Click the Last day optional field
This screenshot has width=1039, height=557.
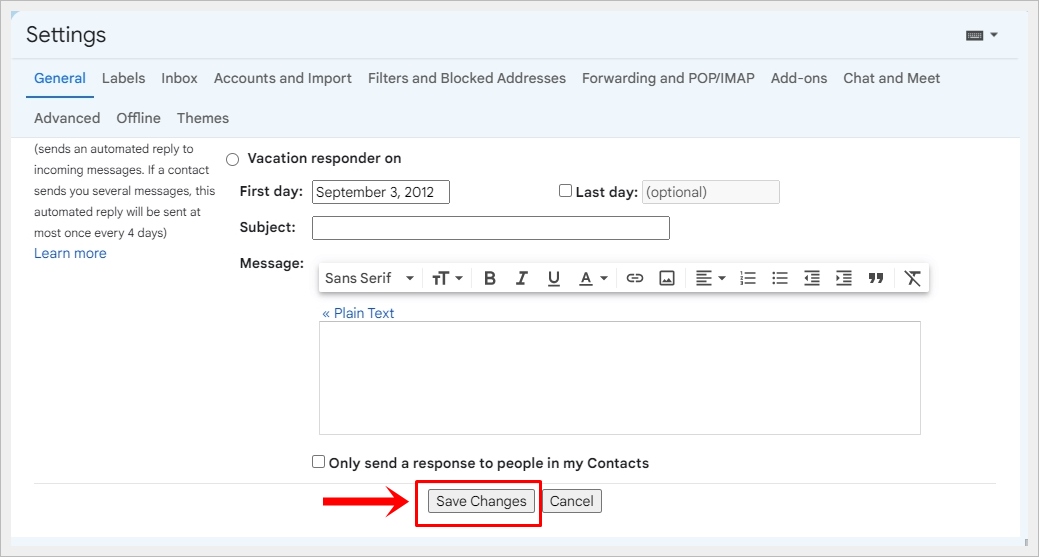(x=711, y=192)
